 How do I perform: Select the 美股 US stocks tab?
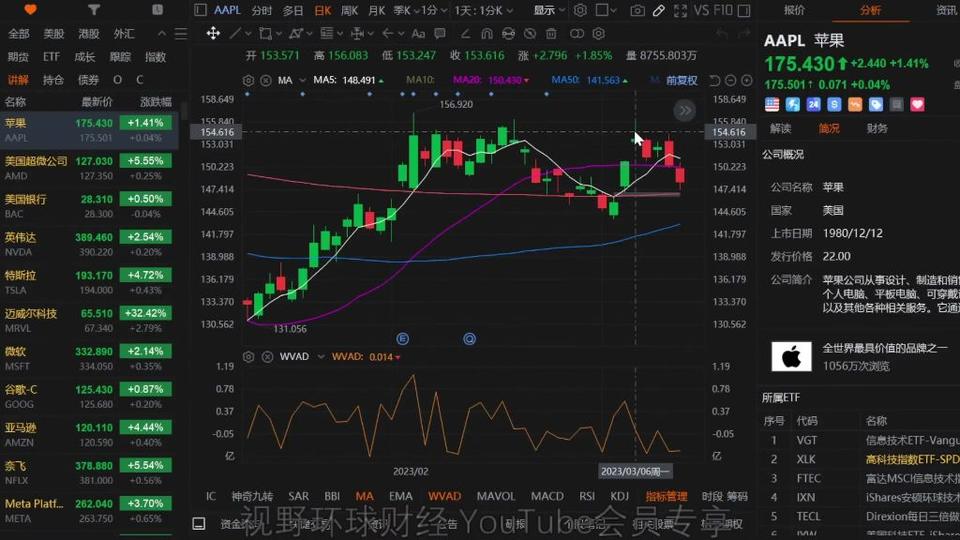click(x=53, y=34)
